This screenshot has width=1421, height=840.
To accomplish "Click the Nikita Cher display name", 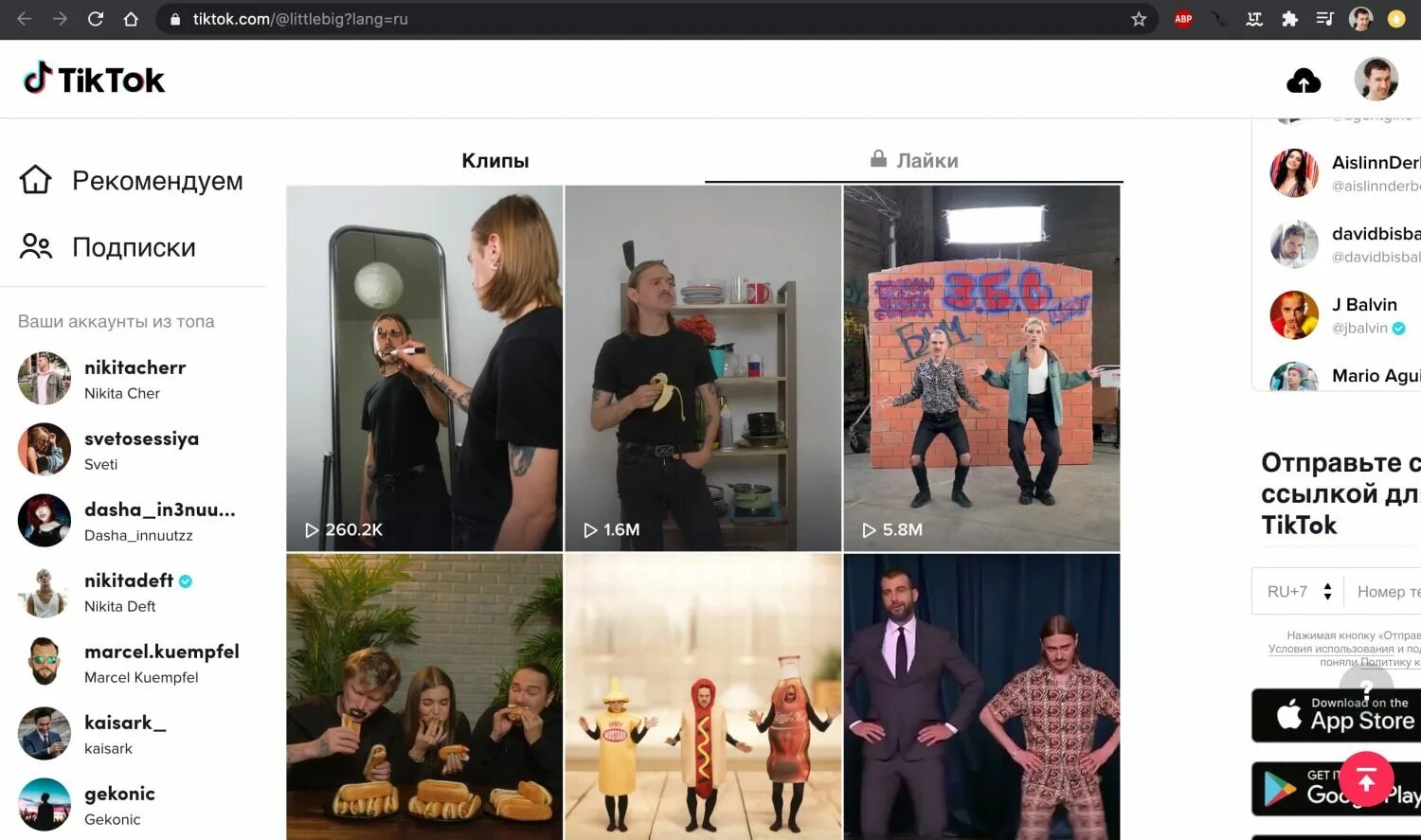I will 122,393.
